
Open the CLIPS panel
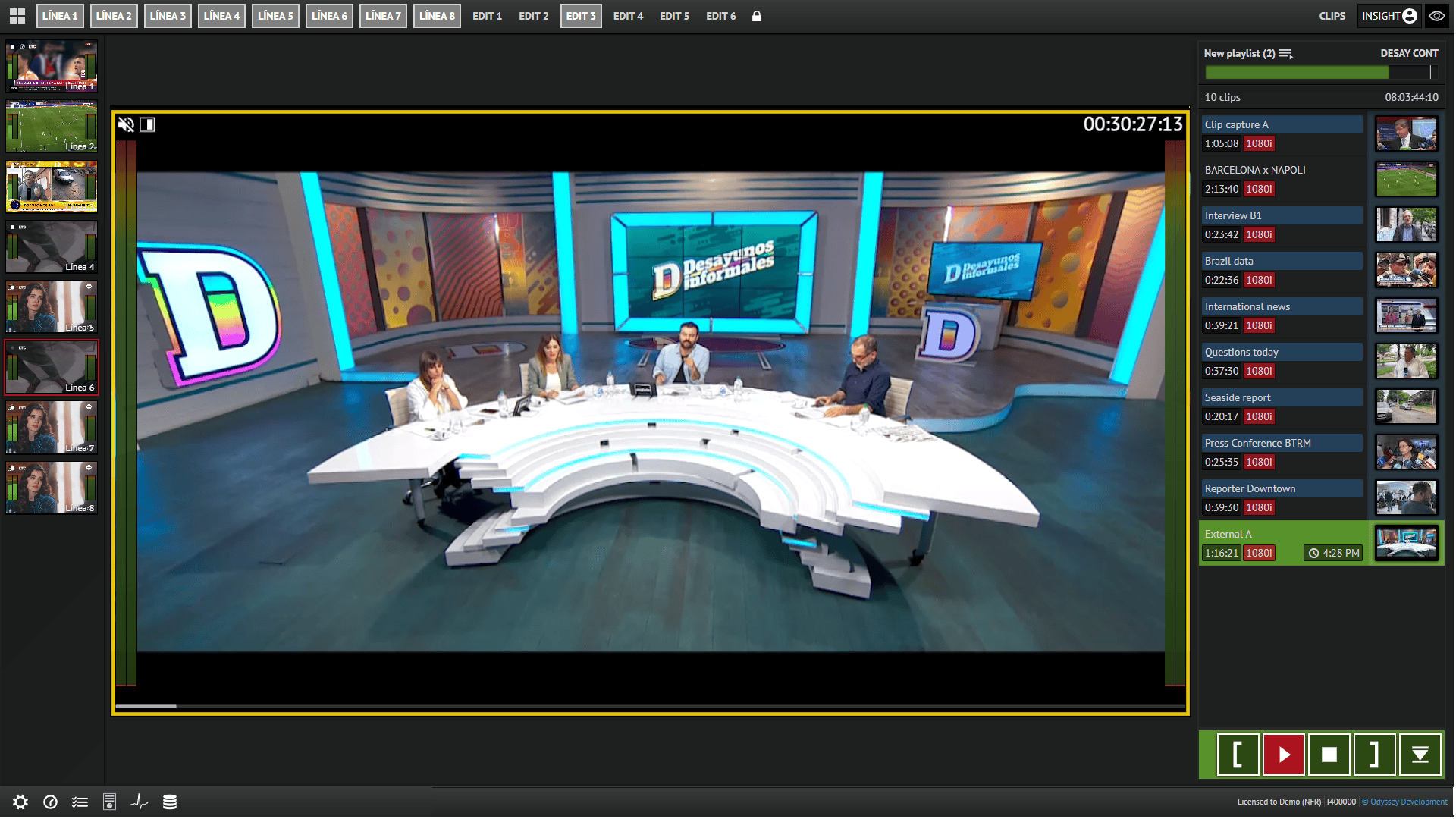click(x=1332, y=16)
